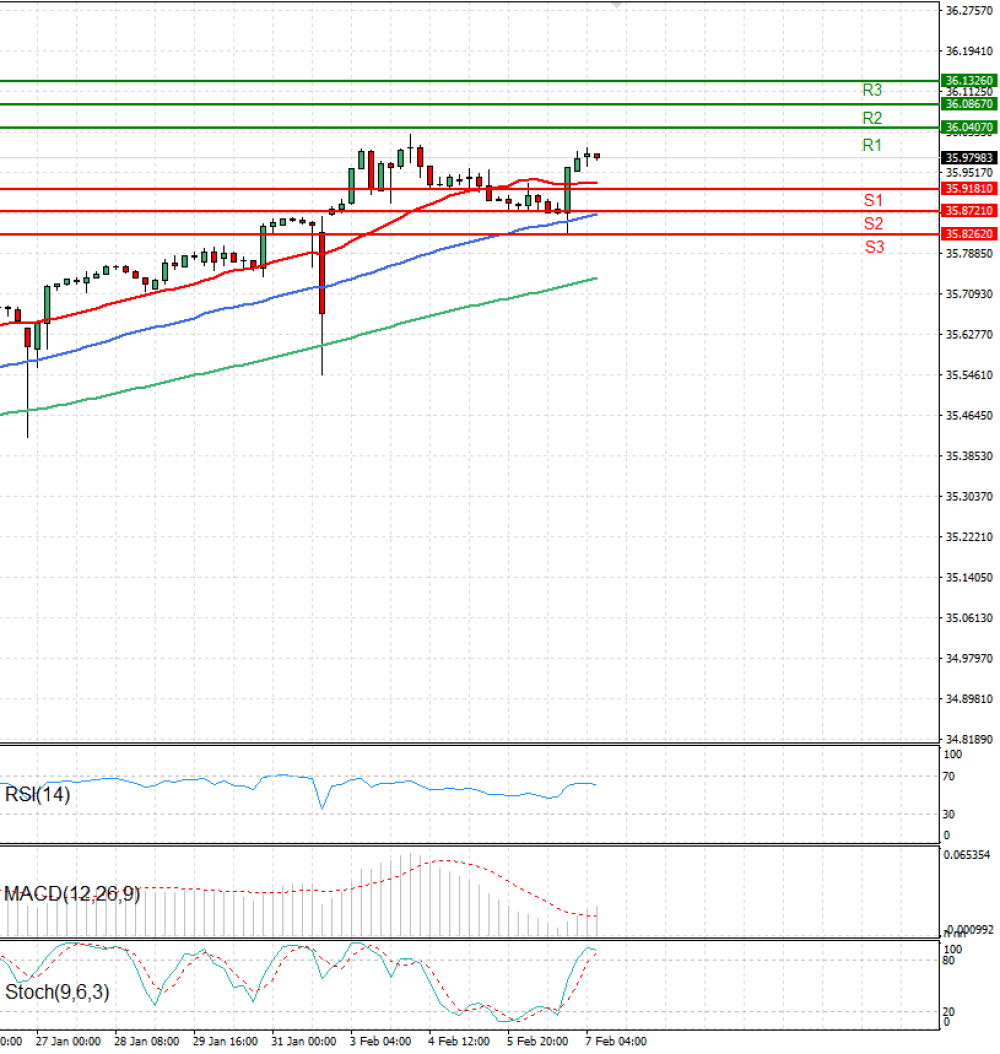The image size is (1000, 1054).
Task: Click the 35.14050 price axis value
Action: (969, 577)
